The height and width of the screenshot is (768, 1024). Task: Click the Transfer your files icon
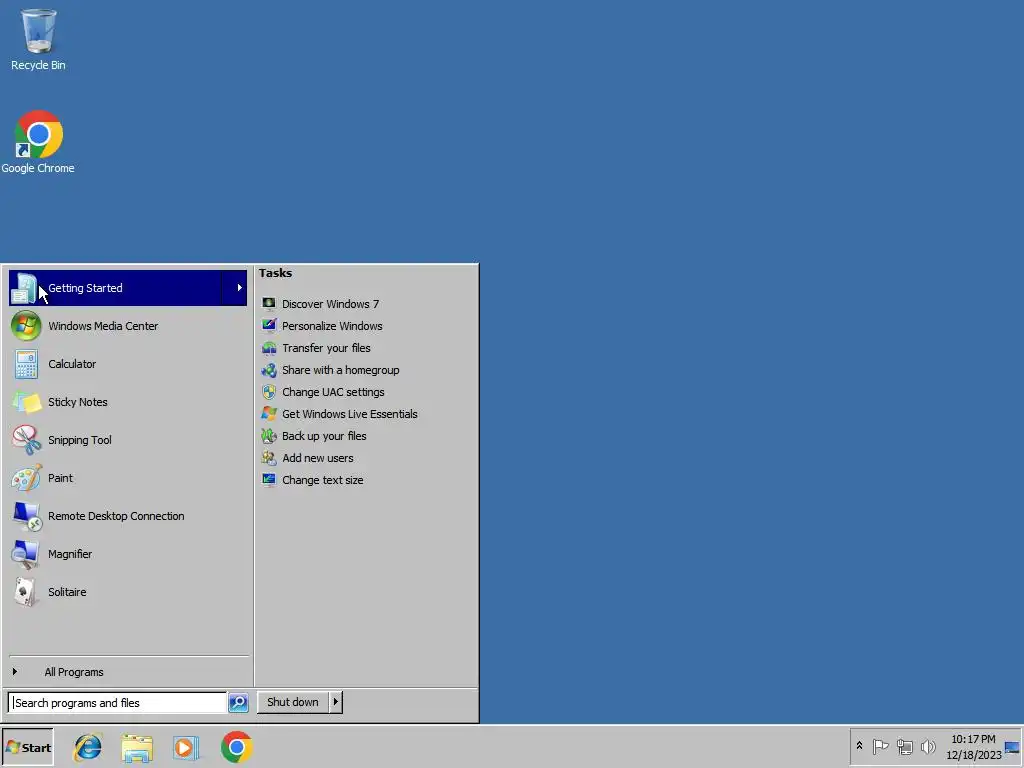[x=268, y=347]
